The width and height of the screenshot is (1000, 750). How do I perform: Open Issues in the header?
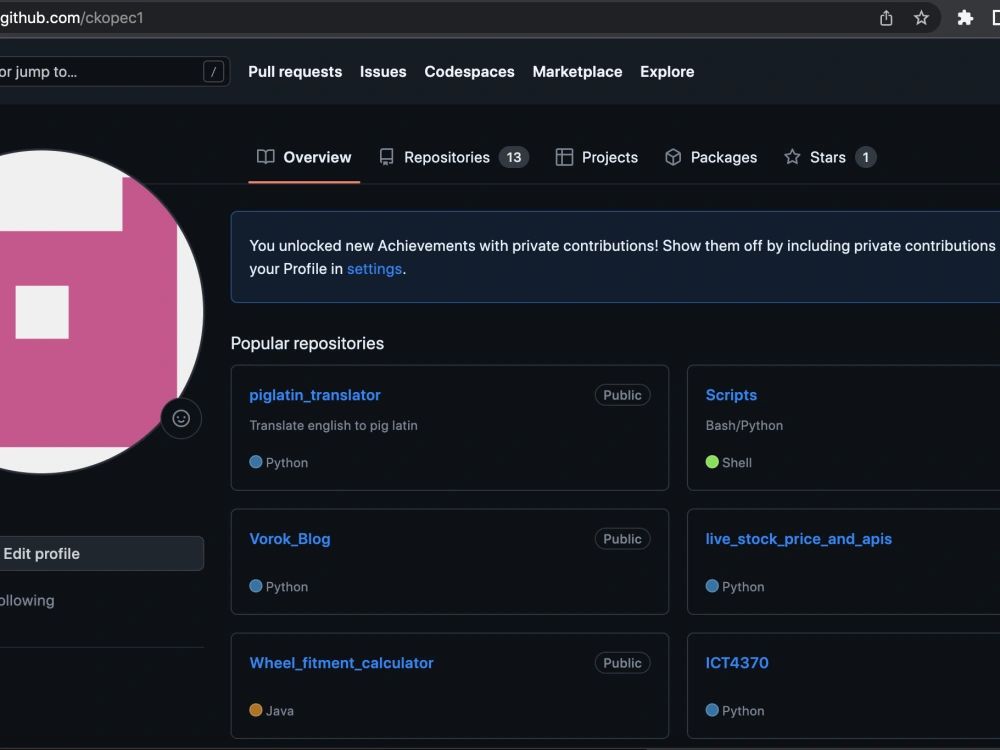point(383,72)
